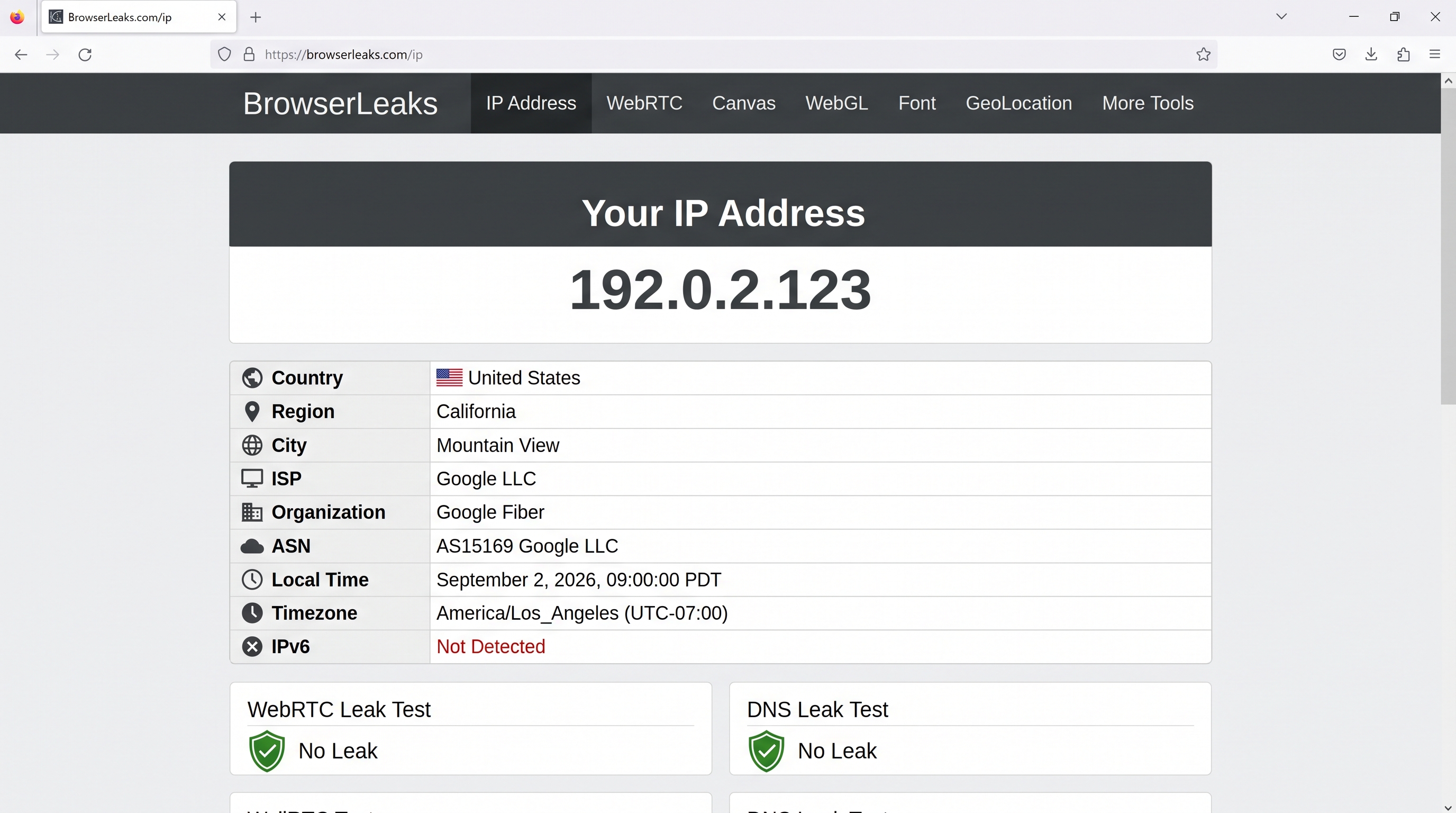Screen dimensions: 1456x813
Task: Open the WebRTC nav item
Action: point(644,103)
